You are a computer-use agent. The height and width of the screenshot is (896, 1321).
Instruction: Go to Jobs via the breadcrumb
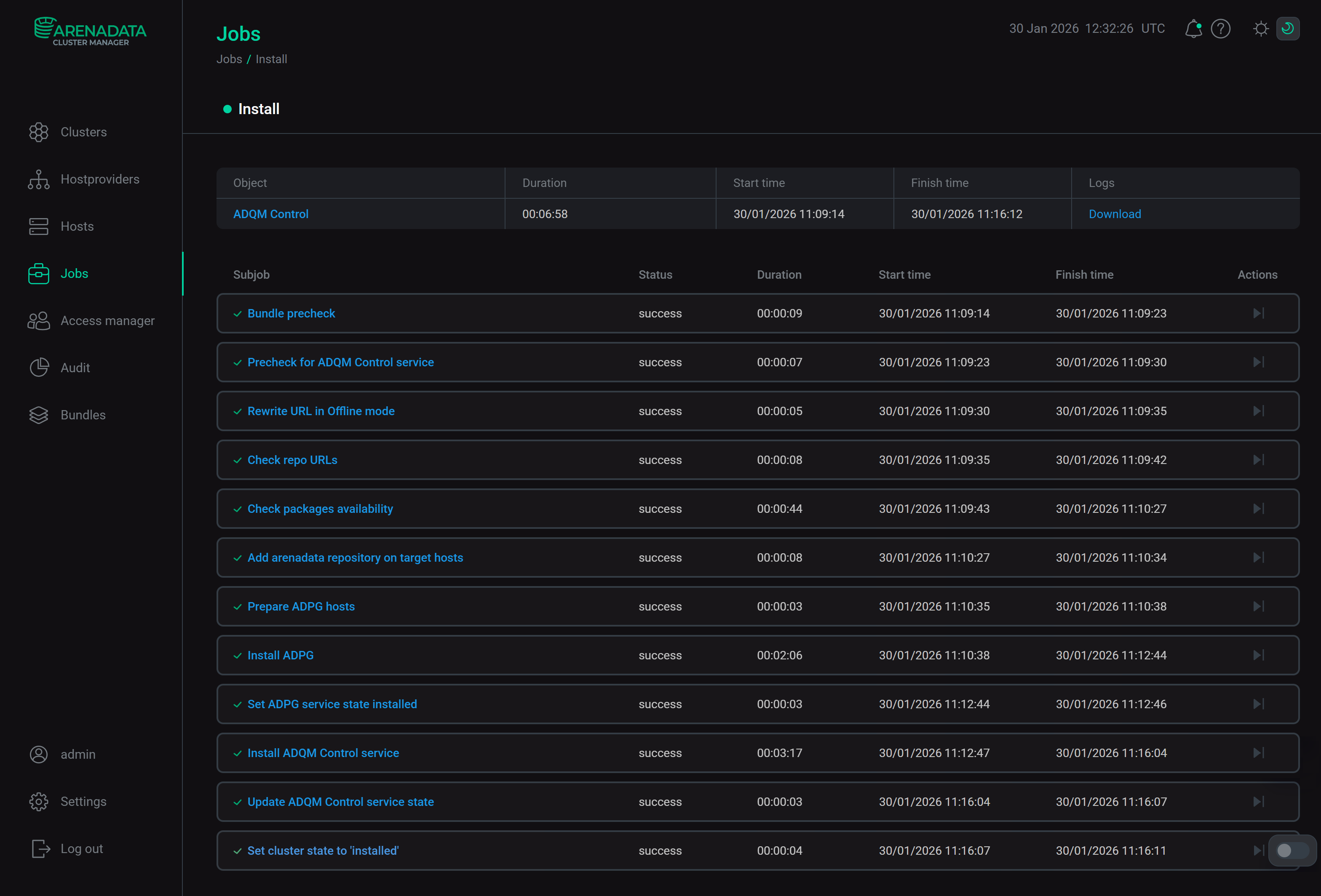point(229,59)
